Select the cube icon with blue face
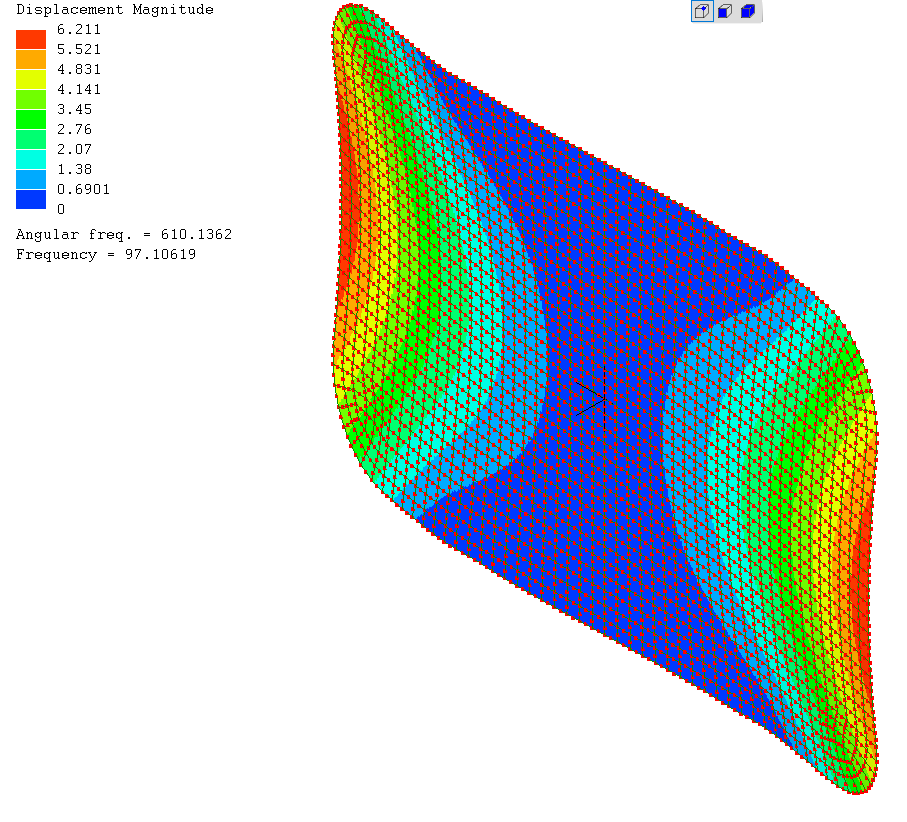The image size is (907, 822). (725, 11)
